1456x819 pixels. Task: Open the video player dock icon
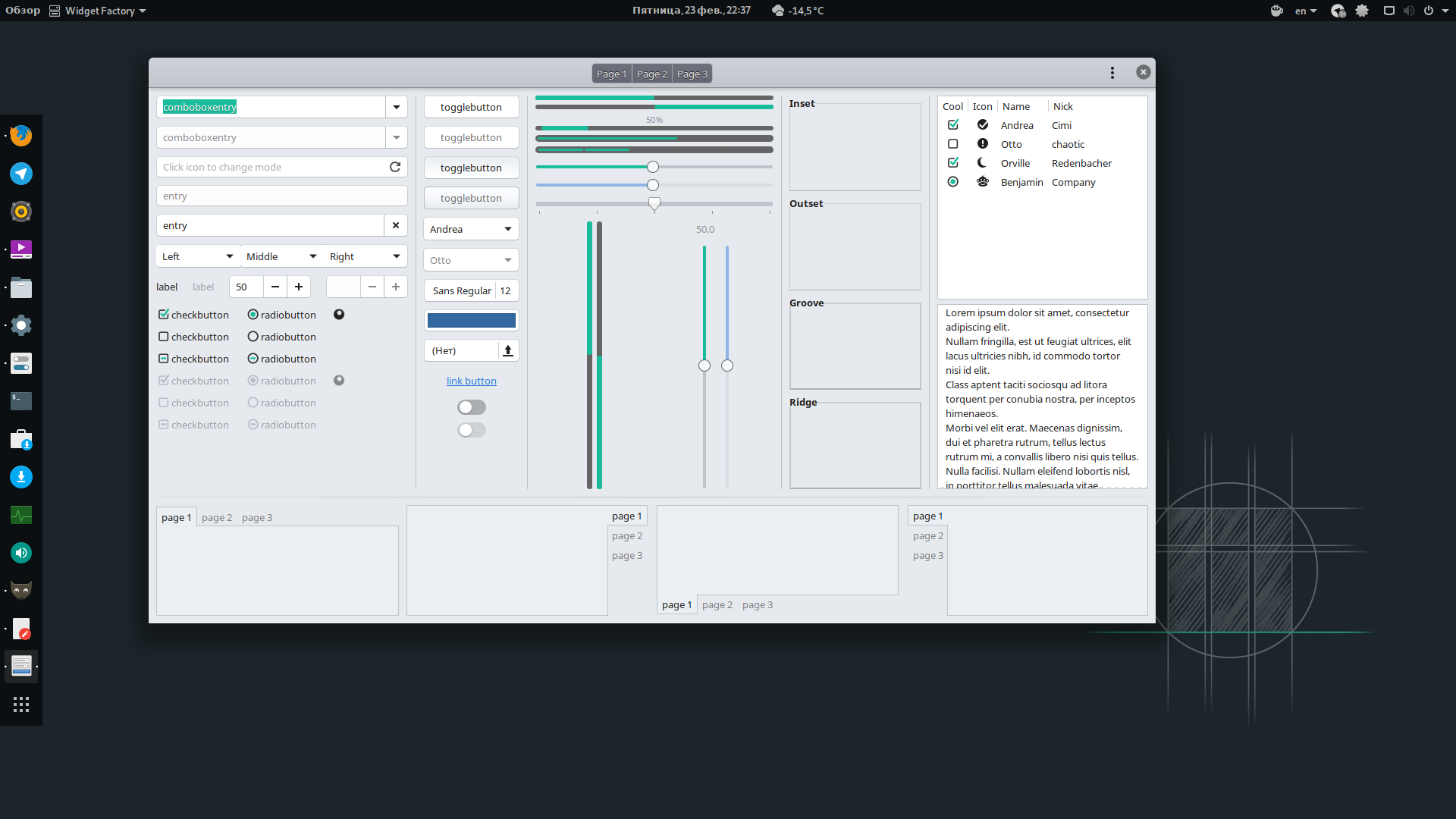click(21, 249)
